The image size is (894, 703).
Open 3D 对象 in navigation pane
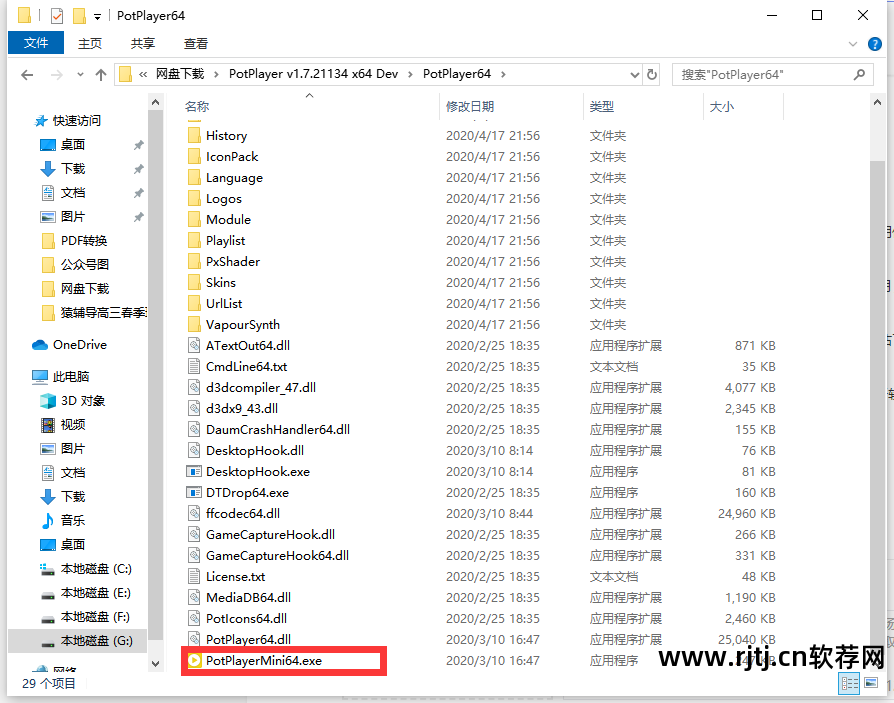click(x=72, y=401)
